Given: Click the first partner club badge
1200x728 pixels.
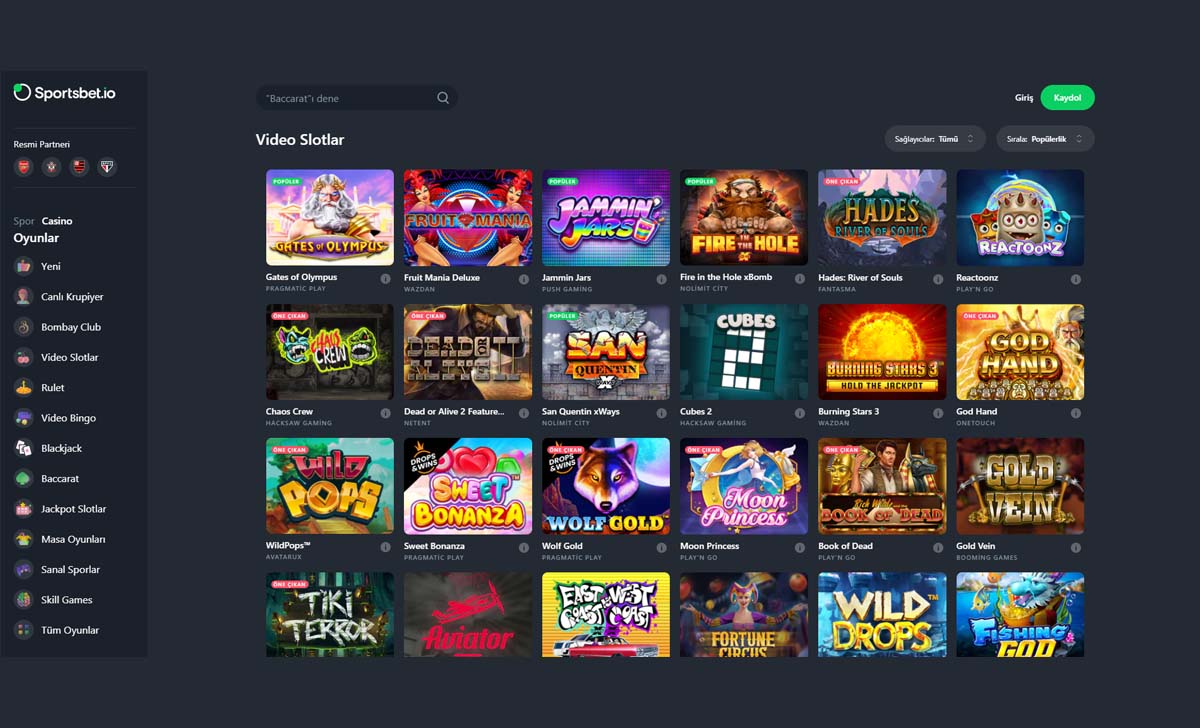Looking at the screenshot, I should coord(23,167).
